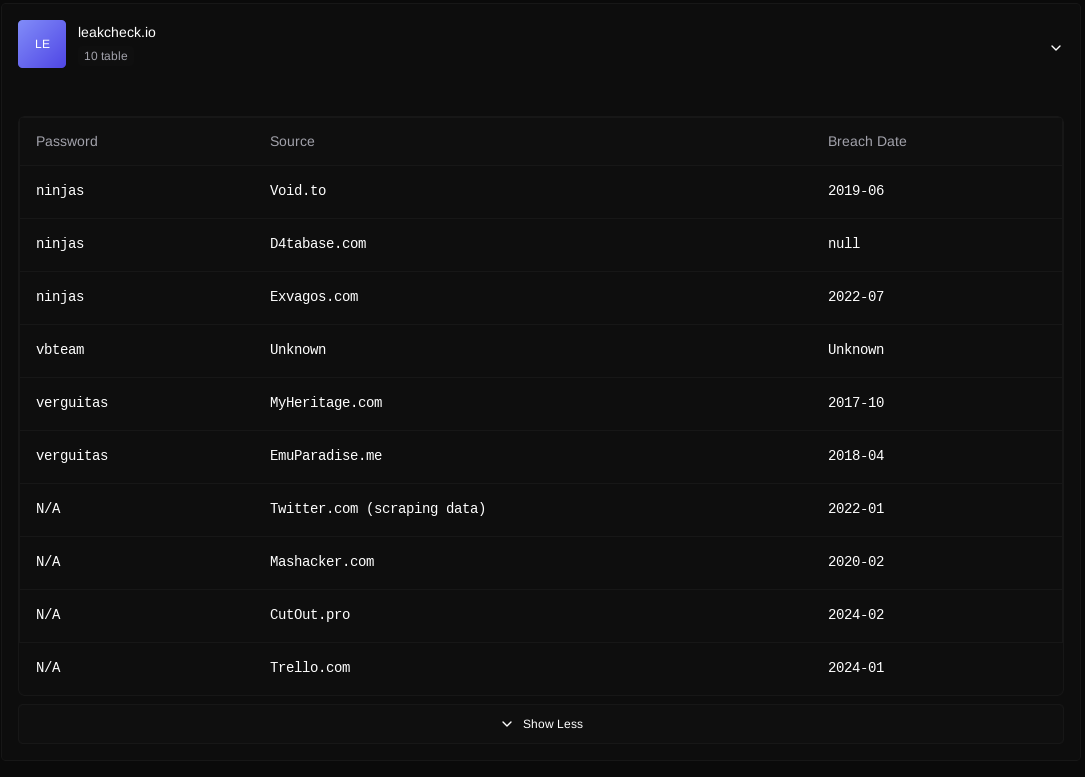Click the purple LE avatar icon
Image resolution: width=1085 pixels, height=777 pixels.
(x=42, y=44)
